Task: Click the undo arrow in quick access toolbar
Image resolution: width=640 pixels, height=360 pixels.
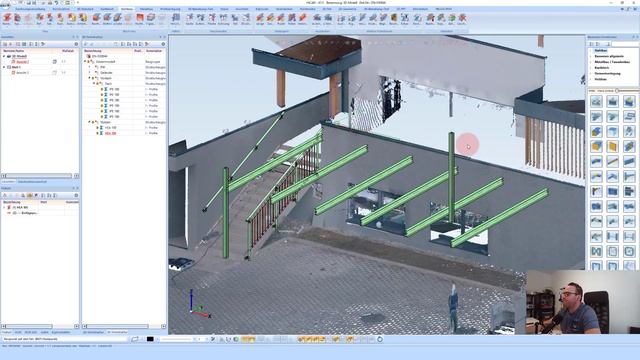Action: point(56,2)
